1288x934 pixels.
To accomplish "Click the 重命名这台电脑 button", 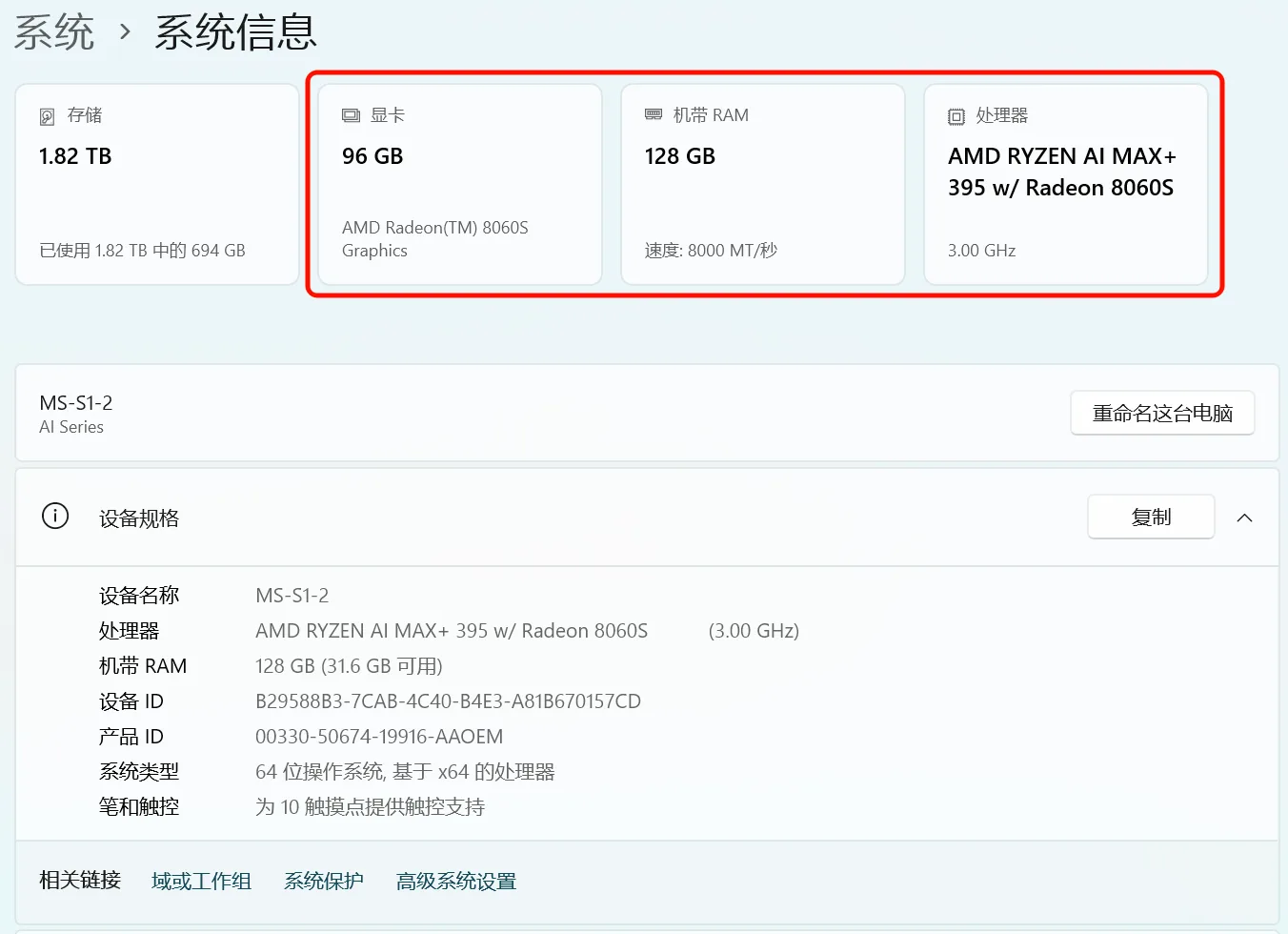I will pos(1162,413).
